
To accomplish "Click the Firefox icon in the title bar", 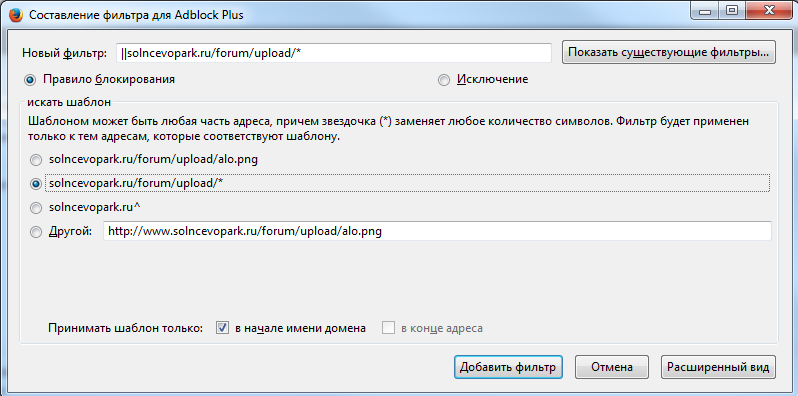I will pos(15,14).
